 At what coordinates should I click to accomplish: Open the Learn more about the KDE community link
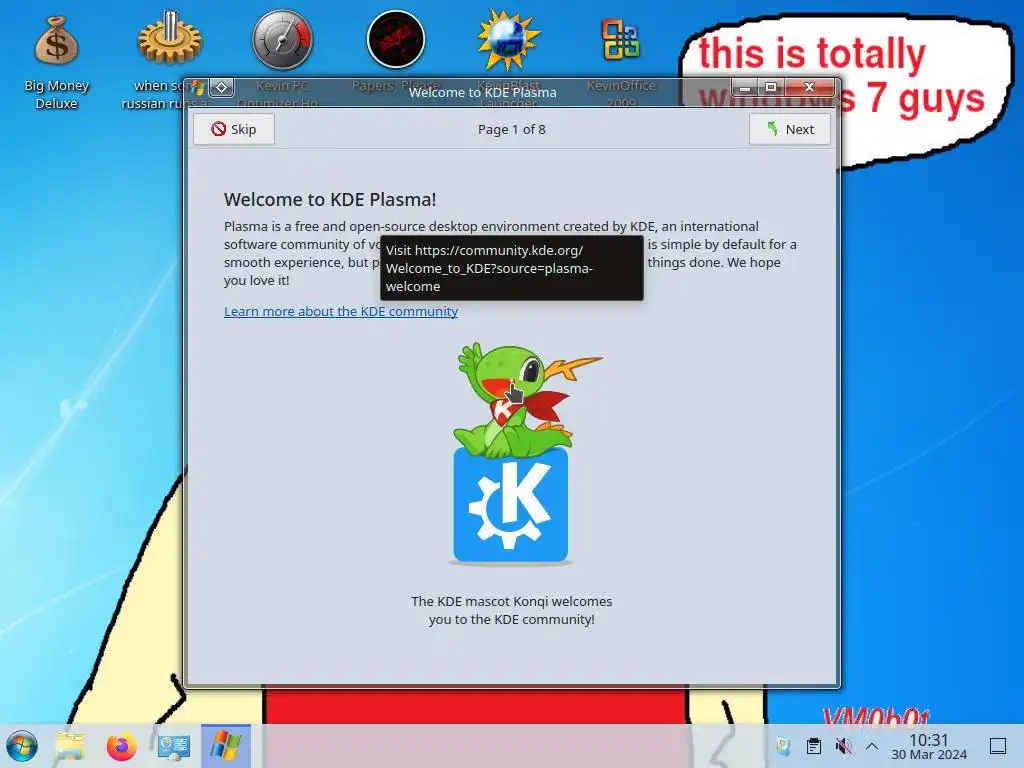[x=341, y=312]
